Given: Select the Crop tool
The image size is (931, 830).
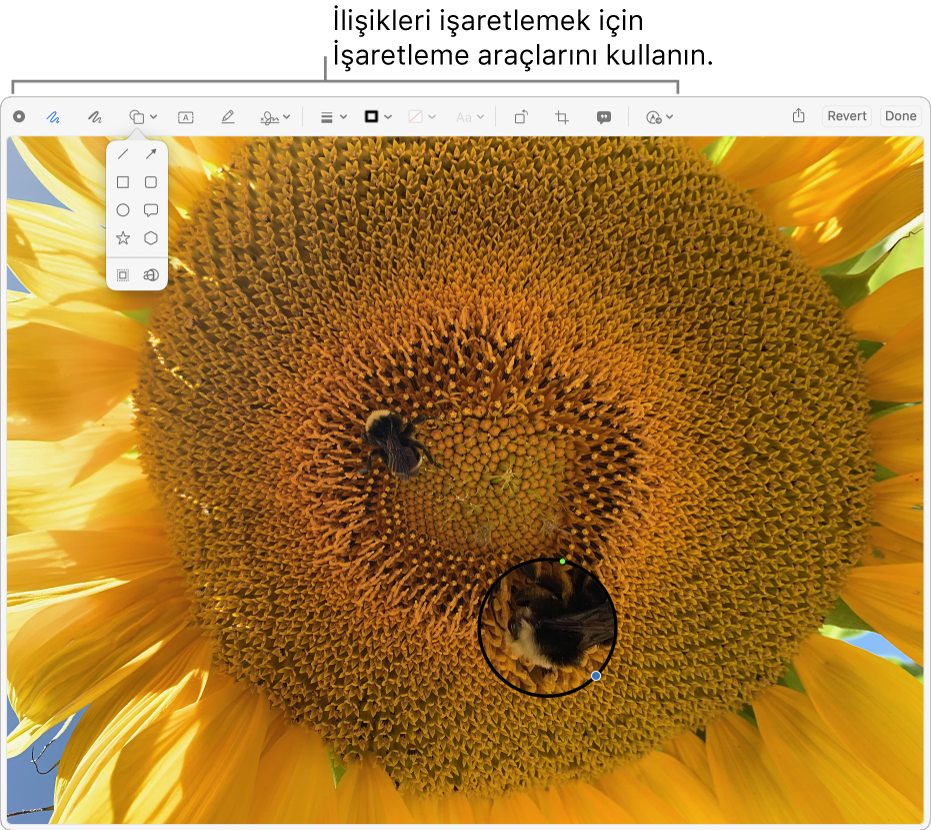Looking at the screenshot, I should click(x=562, y=117).
